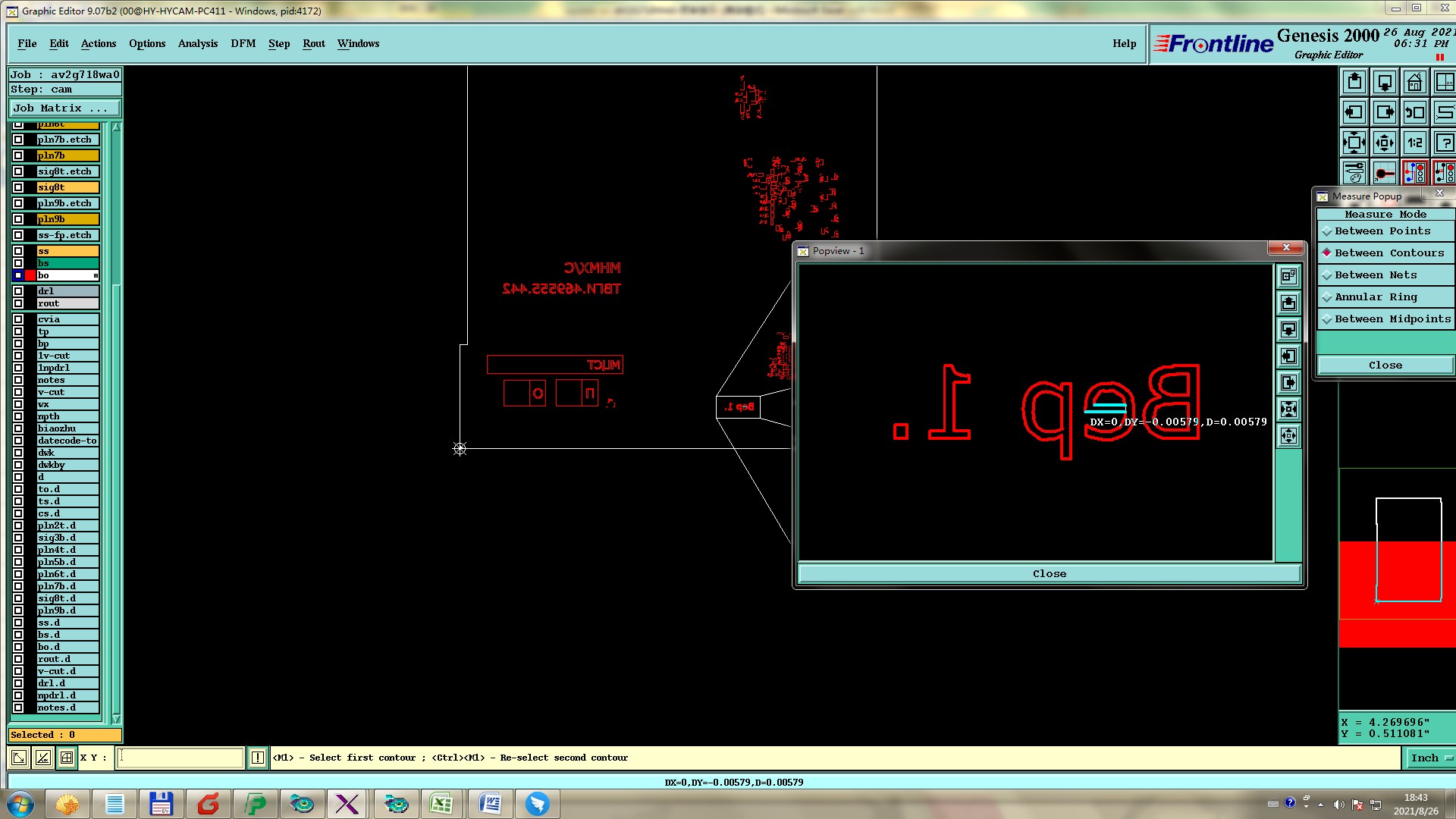Toggle visibility checkbox of sig8t layer

pyautogui.click(x=18, y=187)
